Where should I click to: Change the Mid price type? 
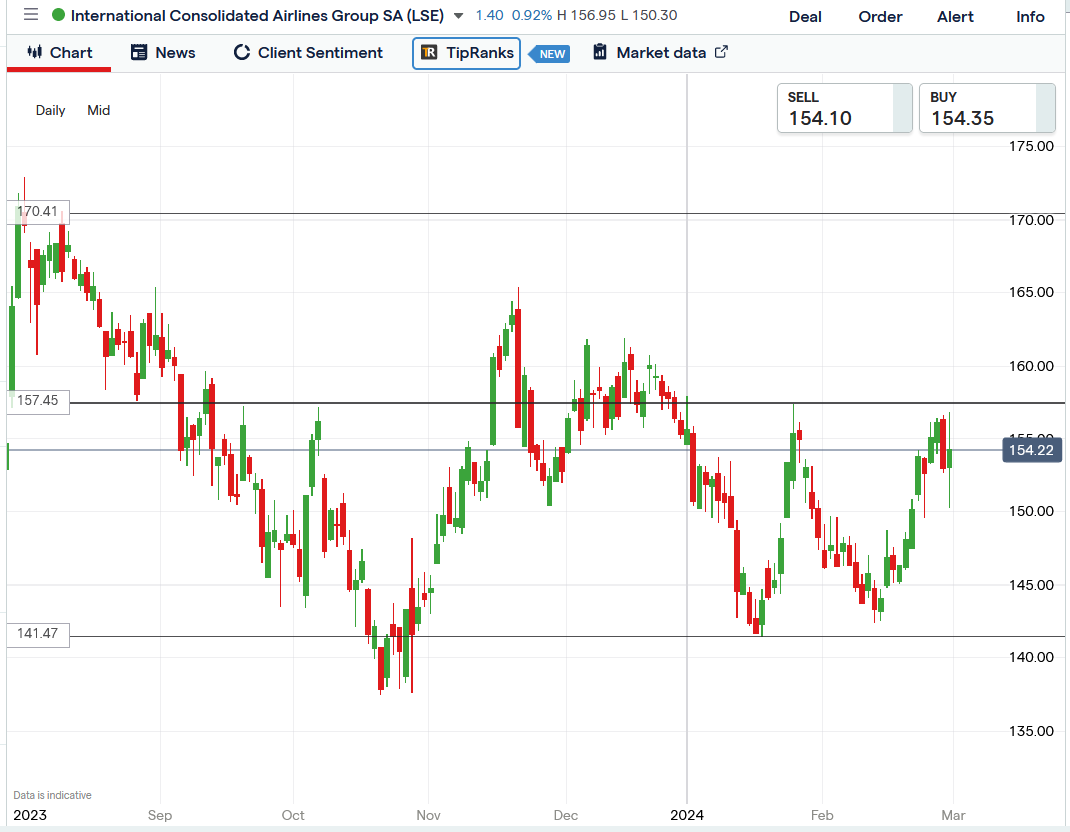[x=98, y=111]
